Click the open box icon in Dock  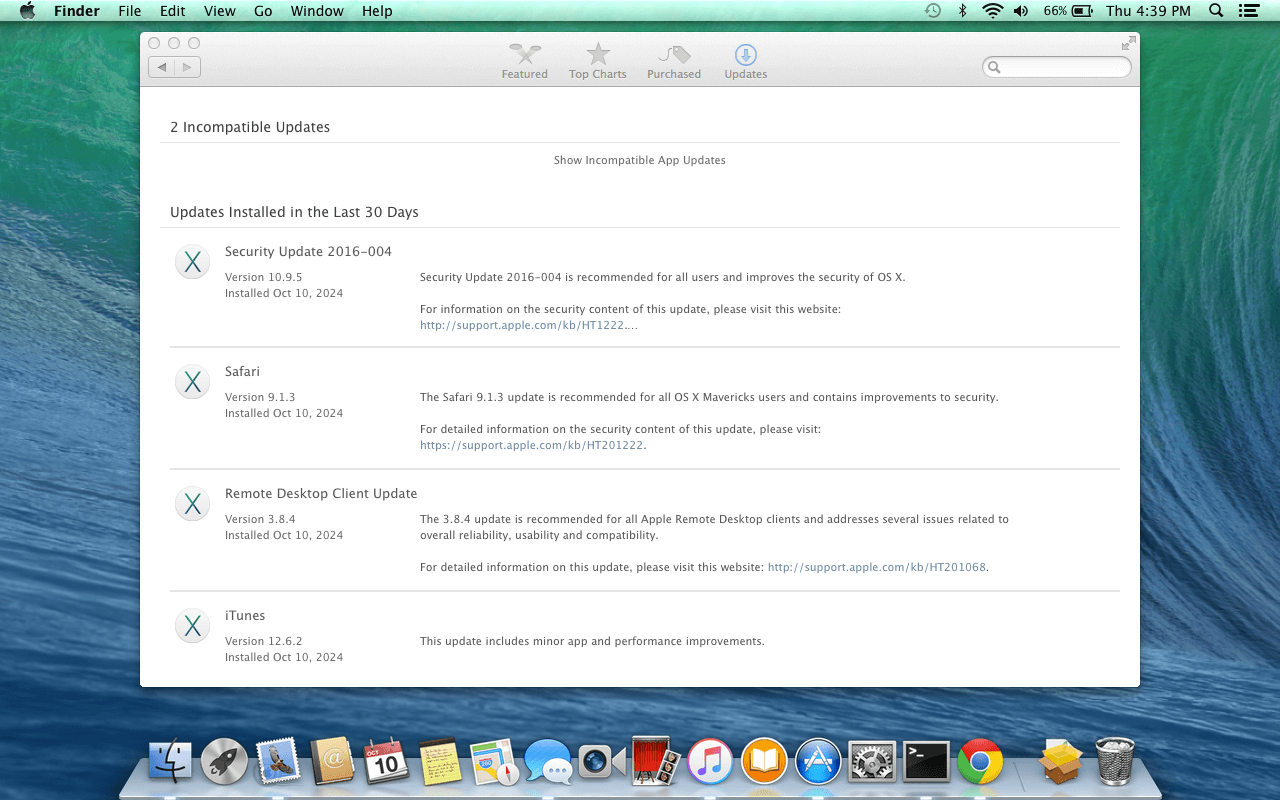(x=1061, y=762)
